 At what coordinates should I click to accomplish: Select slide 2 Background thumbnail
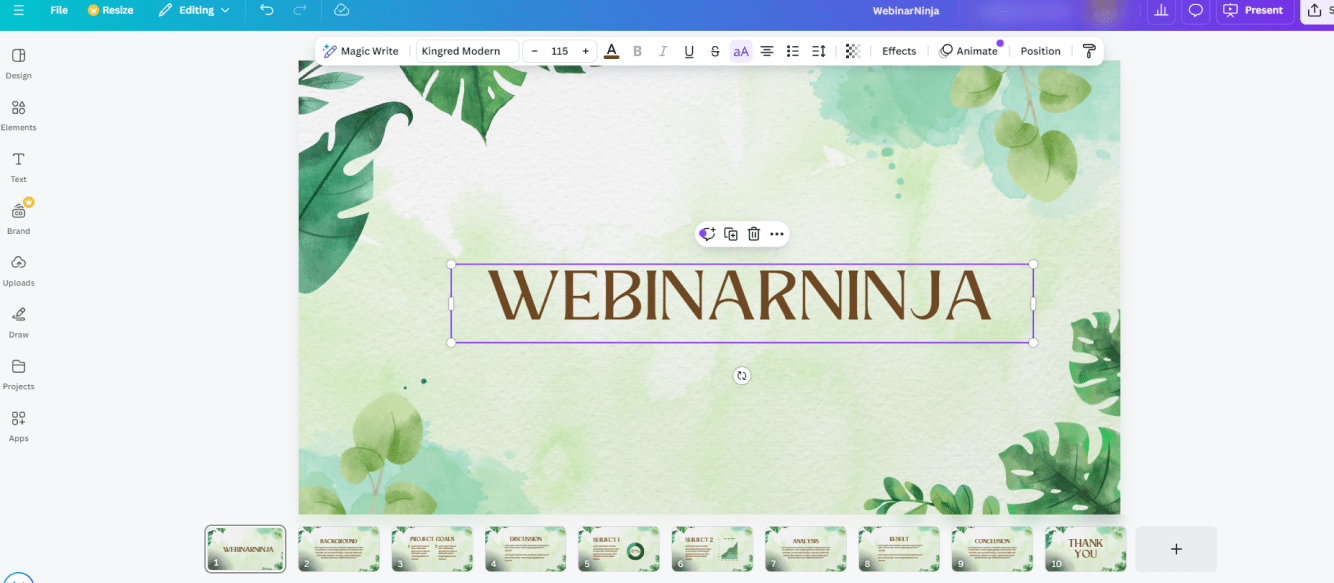[x=339, y=549]
